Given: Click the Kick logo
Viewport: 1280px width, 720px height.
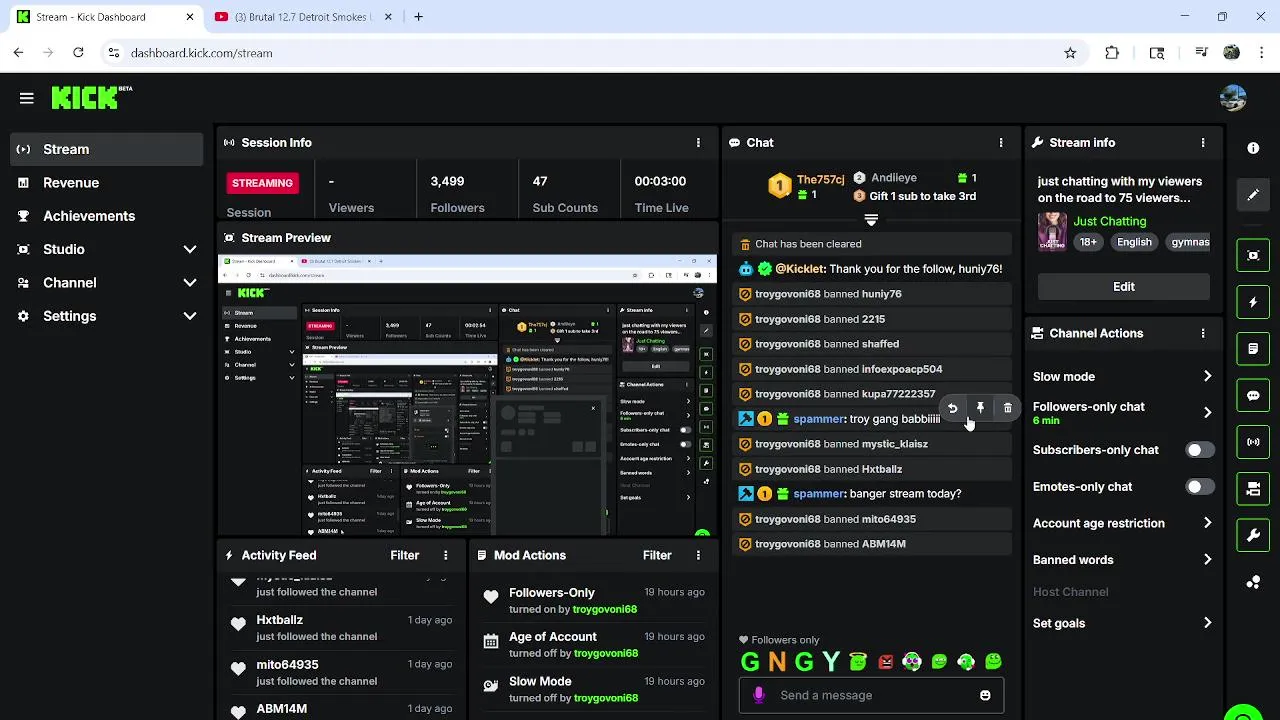Looking at the screenshot, I should click(91, 97).
